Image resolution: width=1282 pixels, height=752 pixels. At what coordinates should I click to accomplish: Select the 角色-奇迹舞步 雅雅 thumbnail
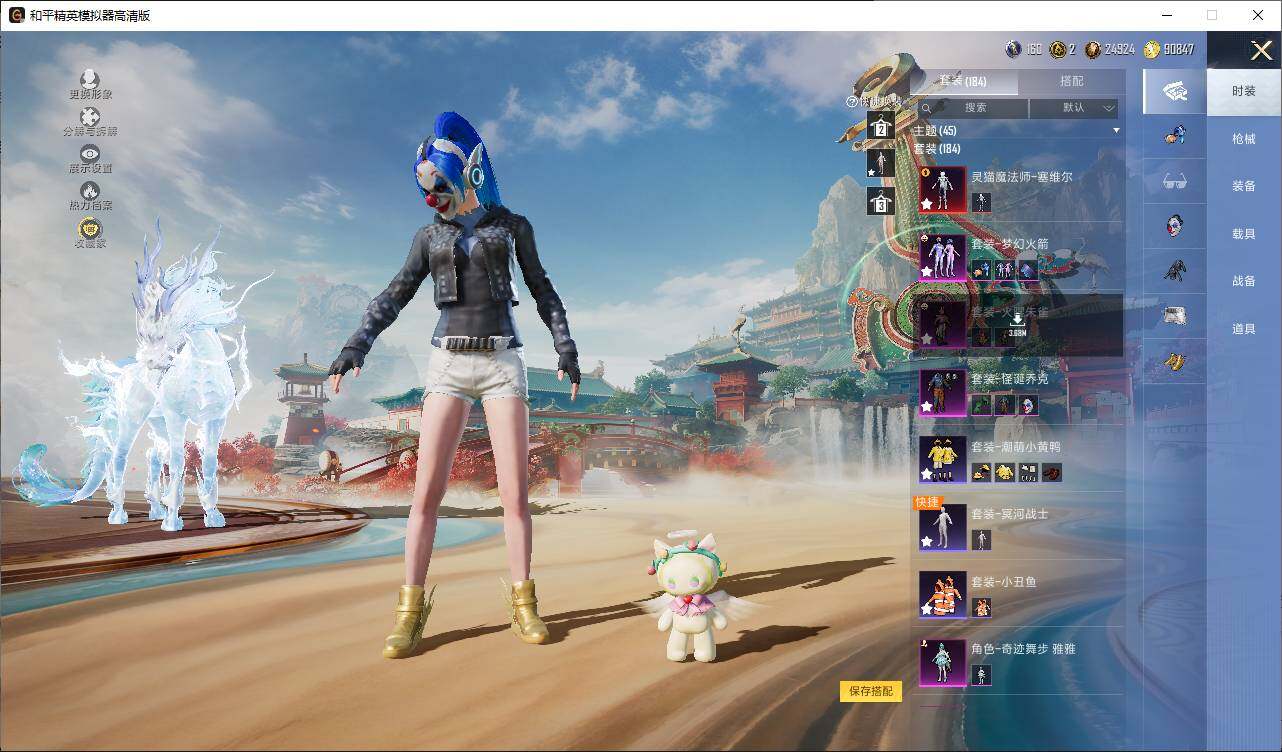(943, 662)
